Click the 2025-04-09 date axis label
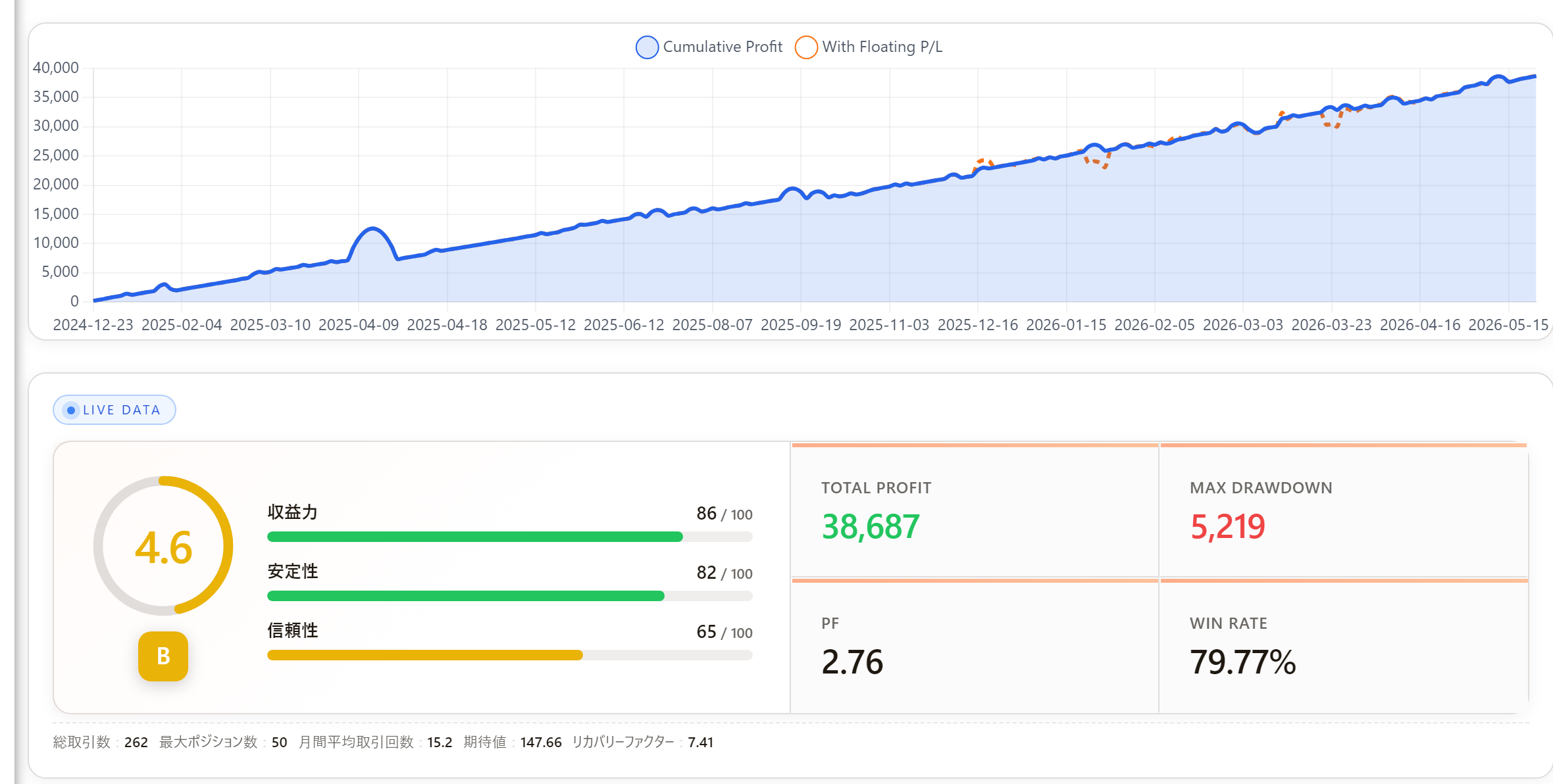This screenshot has height=784, width=1553. pyautogui.click(x=359, y=325)
